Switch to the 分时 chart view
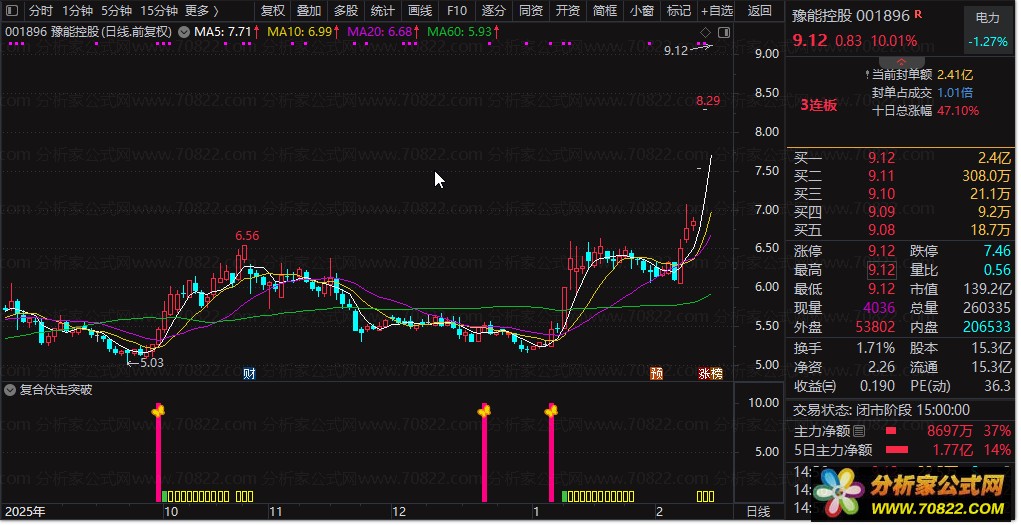Image resolution: width=1021 pixels, height=525 pixels. coord(40,10)
